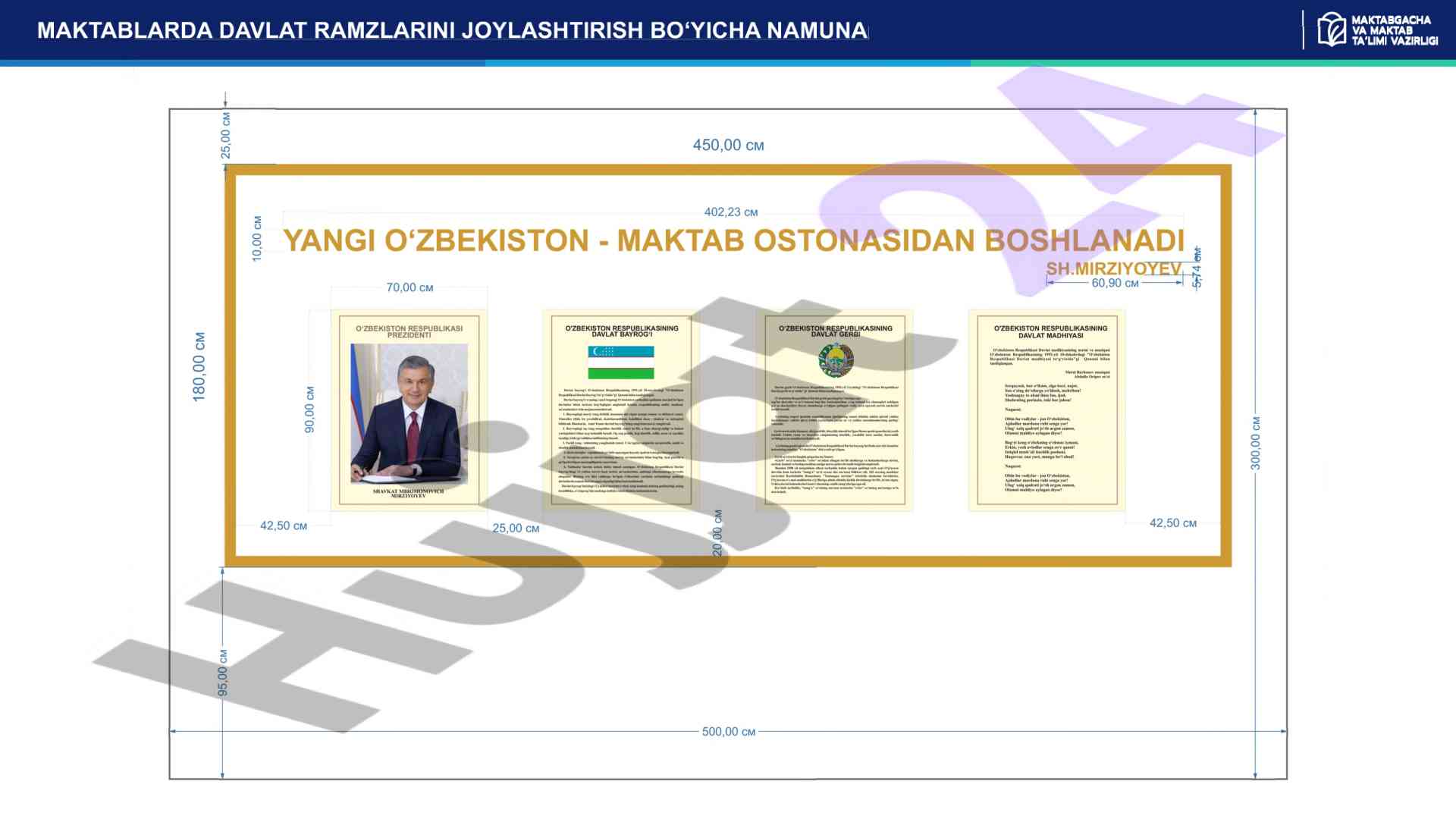
Task: Click the '180,00 см' board height label
Action: tap(199, 366)
